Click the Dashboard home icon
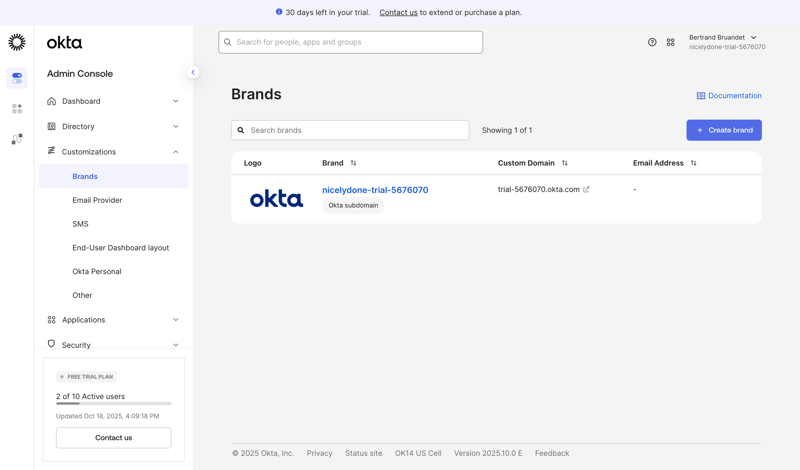Viewport: 800px width, 470px height. (x=52, y=101)
